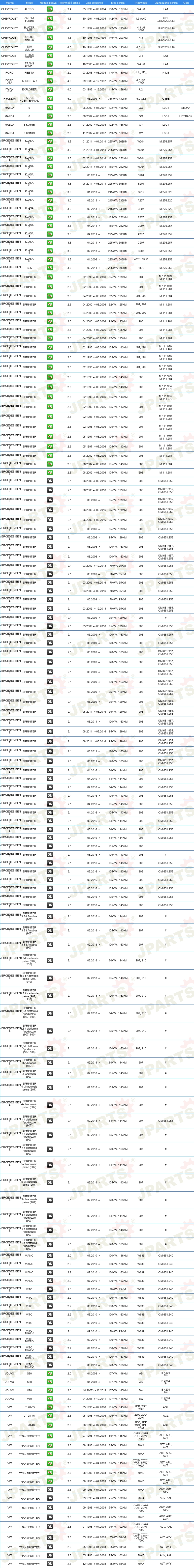
Task: Click the Model column header
Action: 29,2
